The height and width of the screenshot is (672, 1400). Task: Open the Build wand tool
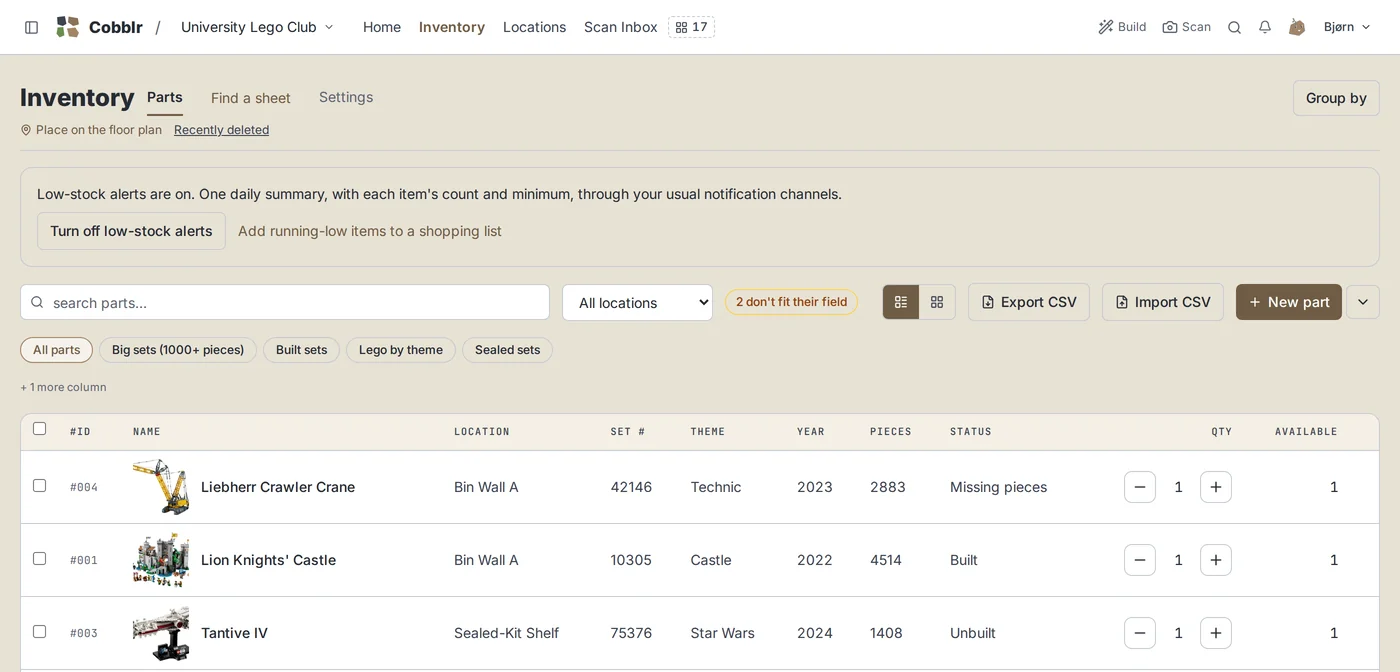(x=1122, y=27)
